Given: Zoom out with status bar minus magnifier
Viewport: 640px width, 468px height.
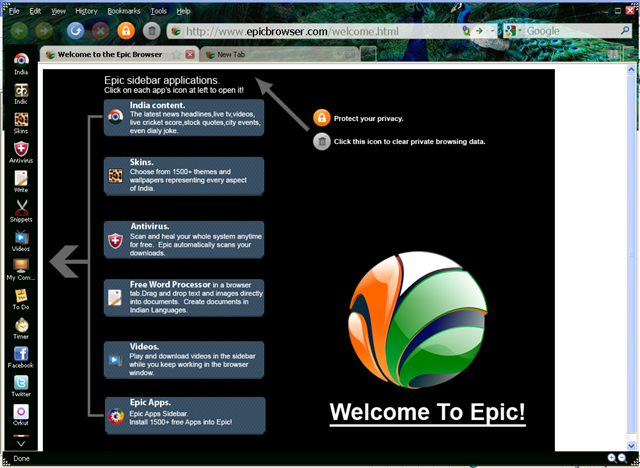Looking at the screenshot, I should [x=622, y=458].
